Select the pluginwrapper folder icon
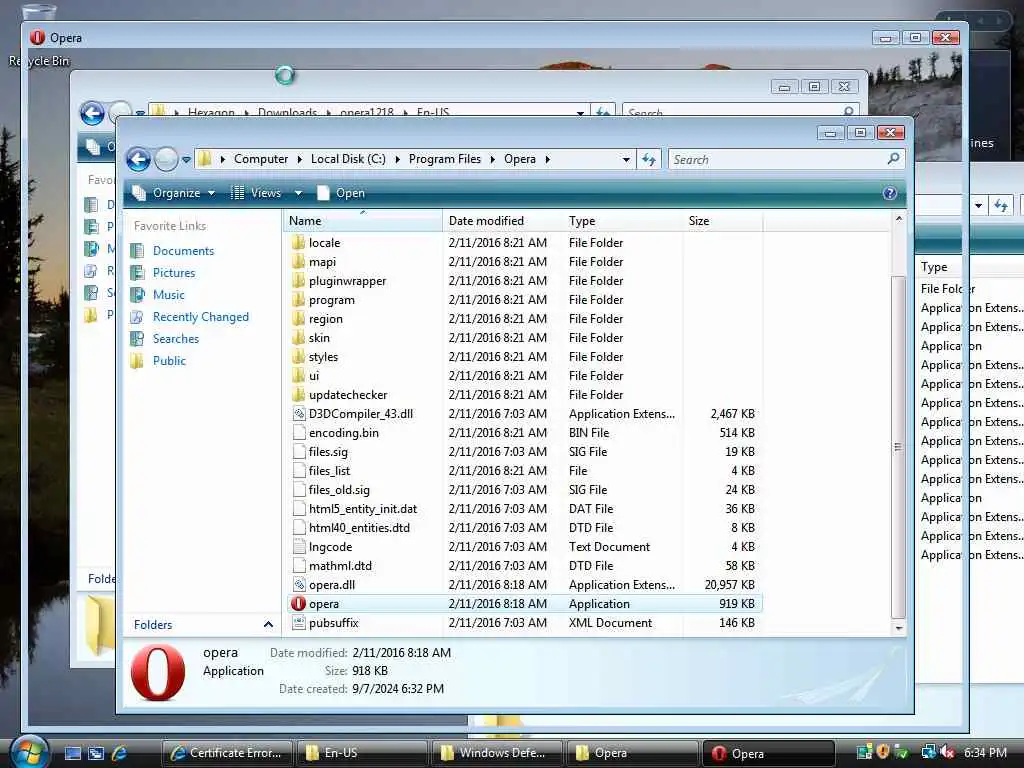Screen dimensions: 1024x768 (x=298, y=280)
